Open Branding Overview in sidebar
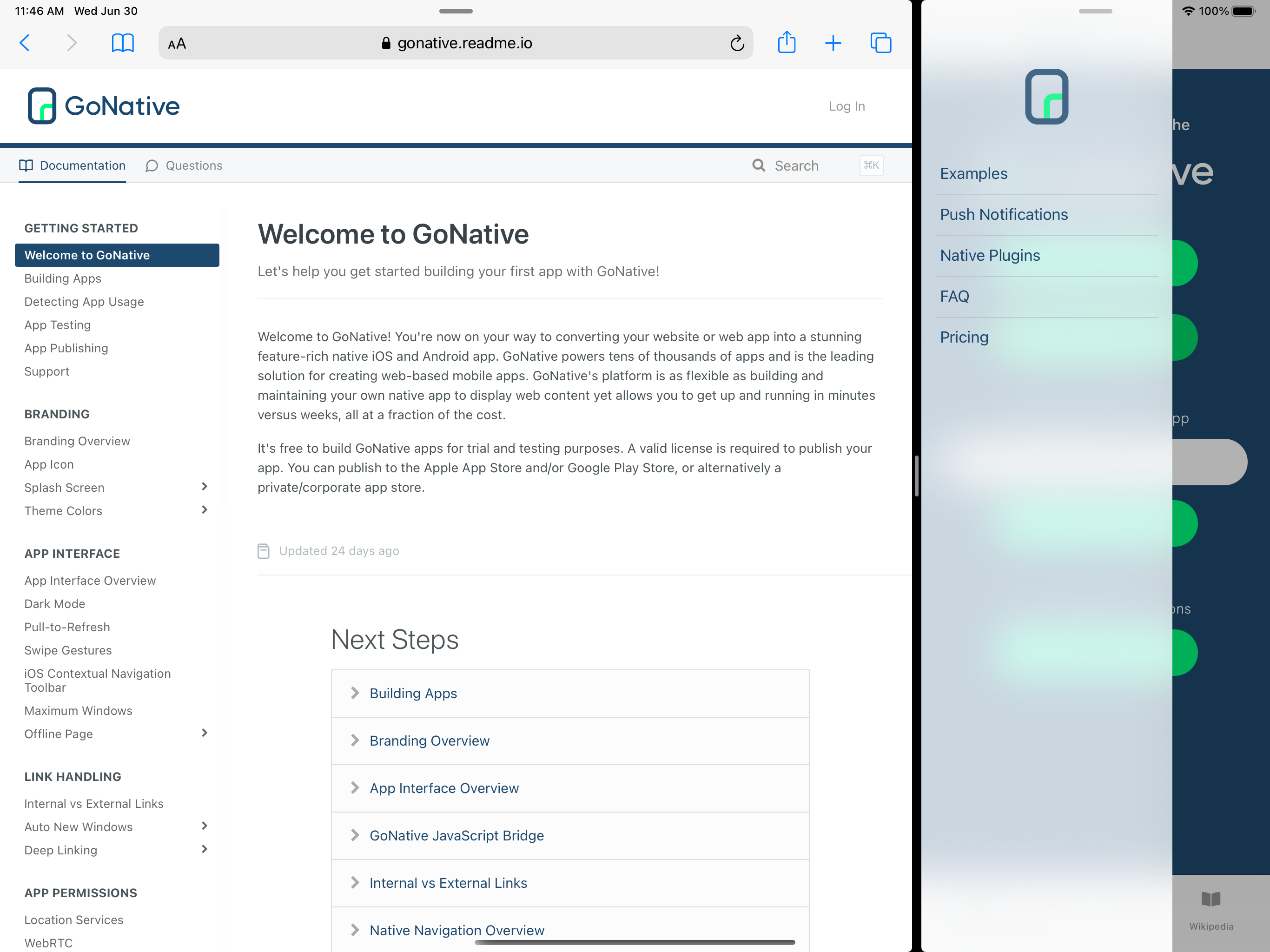The width and height of the screenshot is (1270, 952). (x=77, y=441)
